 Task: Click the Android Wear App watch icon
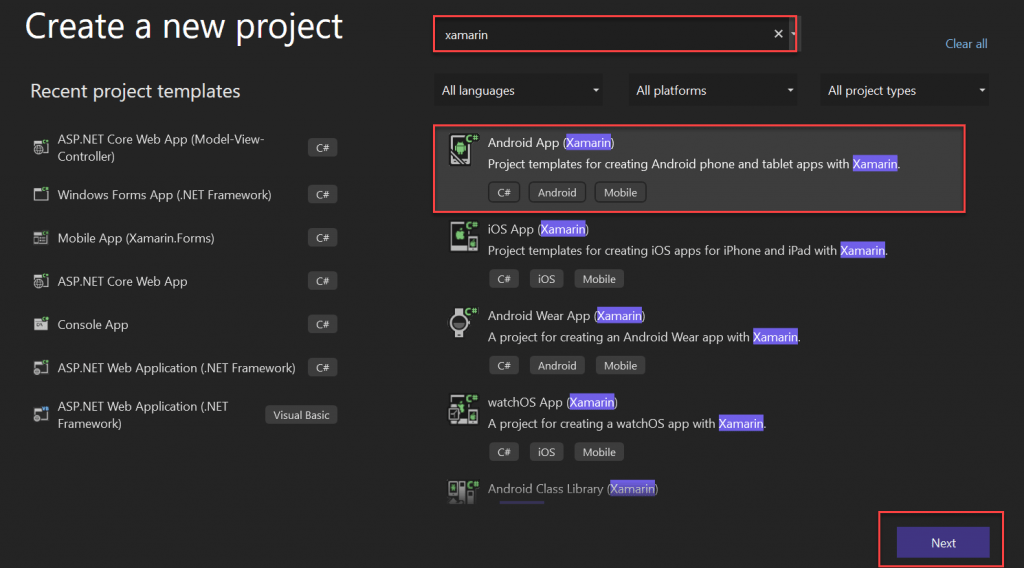pos(463,322)
